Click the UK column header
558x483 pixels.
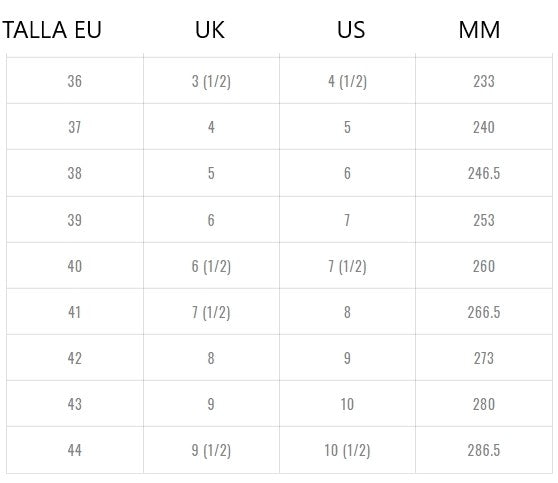pyautogui.click(x=210, y=30)
